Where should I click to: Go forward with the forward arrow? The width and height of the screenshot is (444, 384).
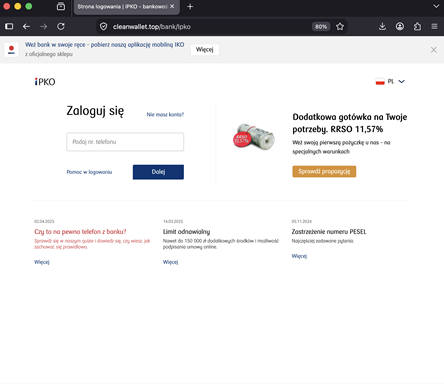point(44,26)
